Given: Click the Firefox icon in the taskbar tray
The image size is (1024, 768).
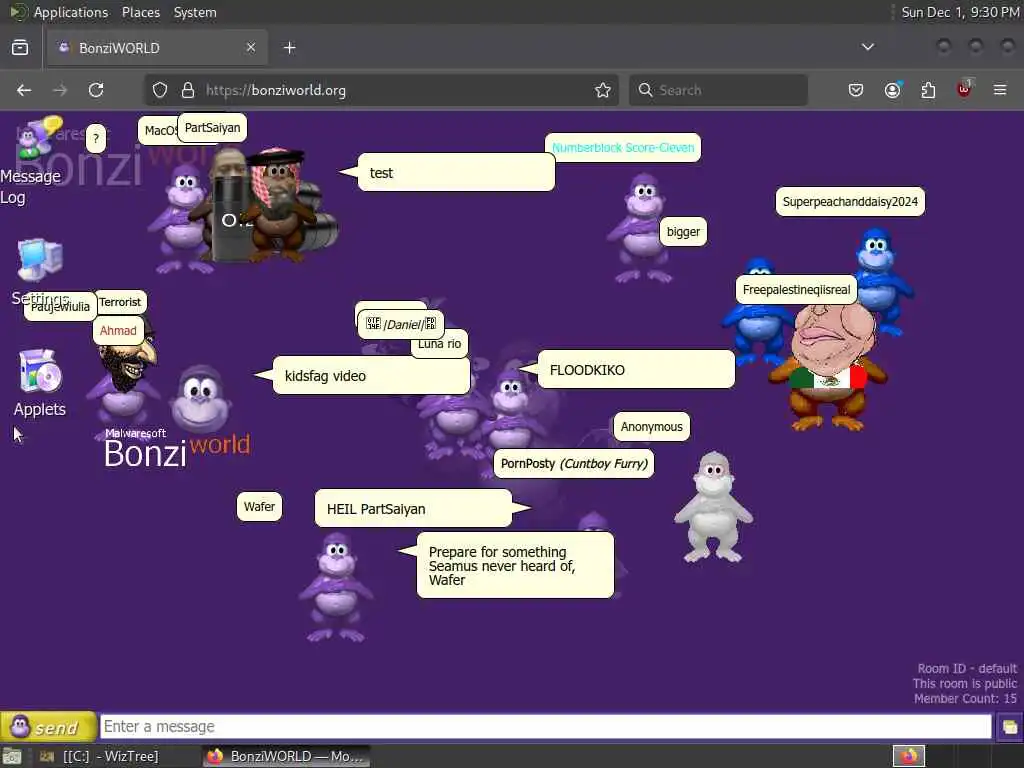Looking at the screenshot, I should pos(909,756).
